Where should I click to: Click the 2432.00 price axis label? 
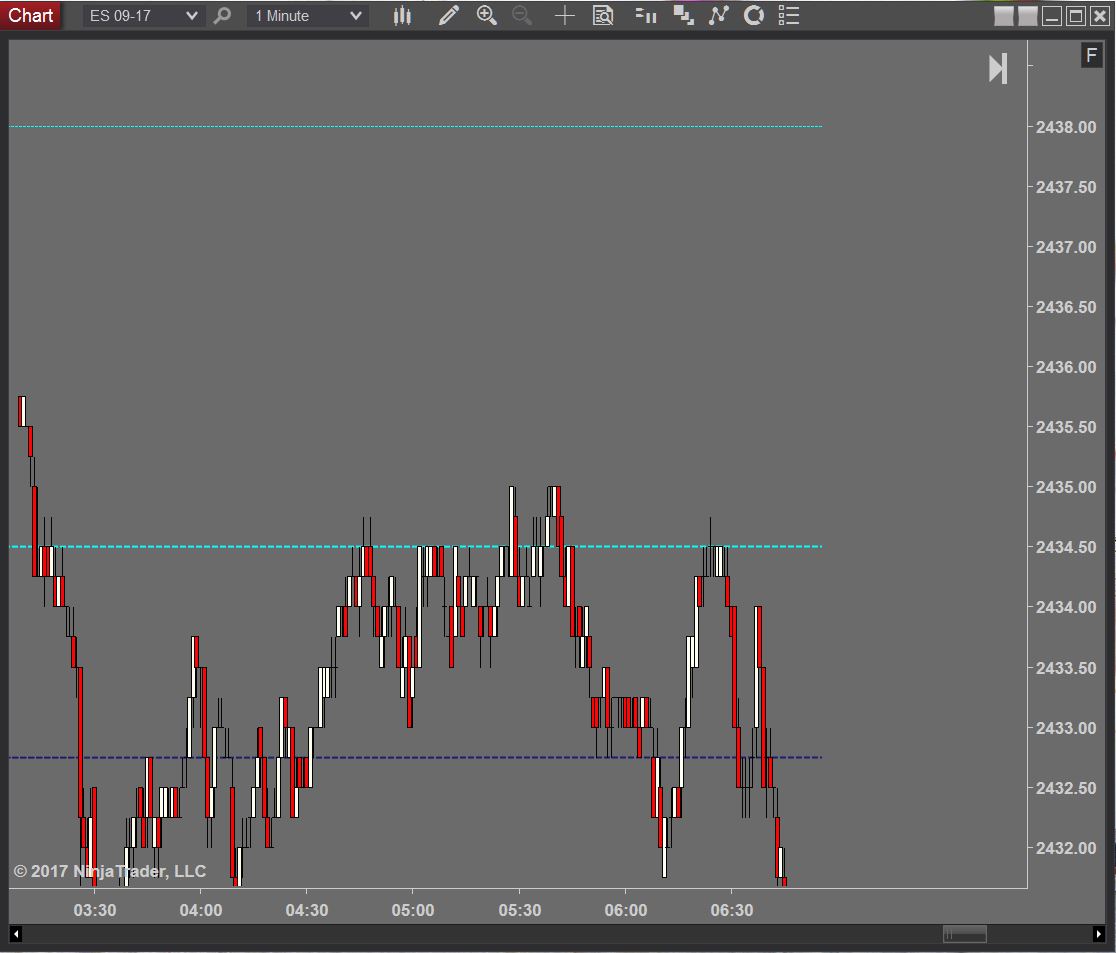(1065, 848)
